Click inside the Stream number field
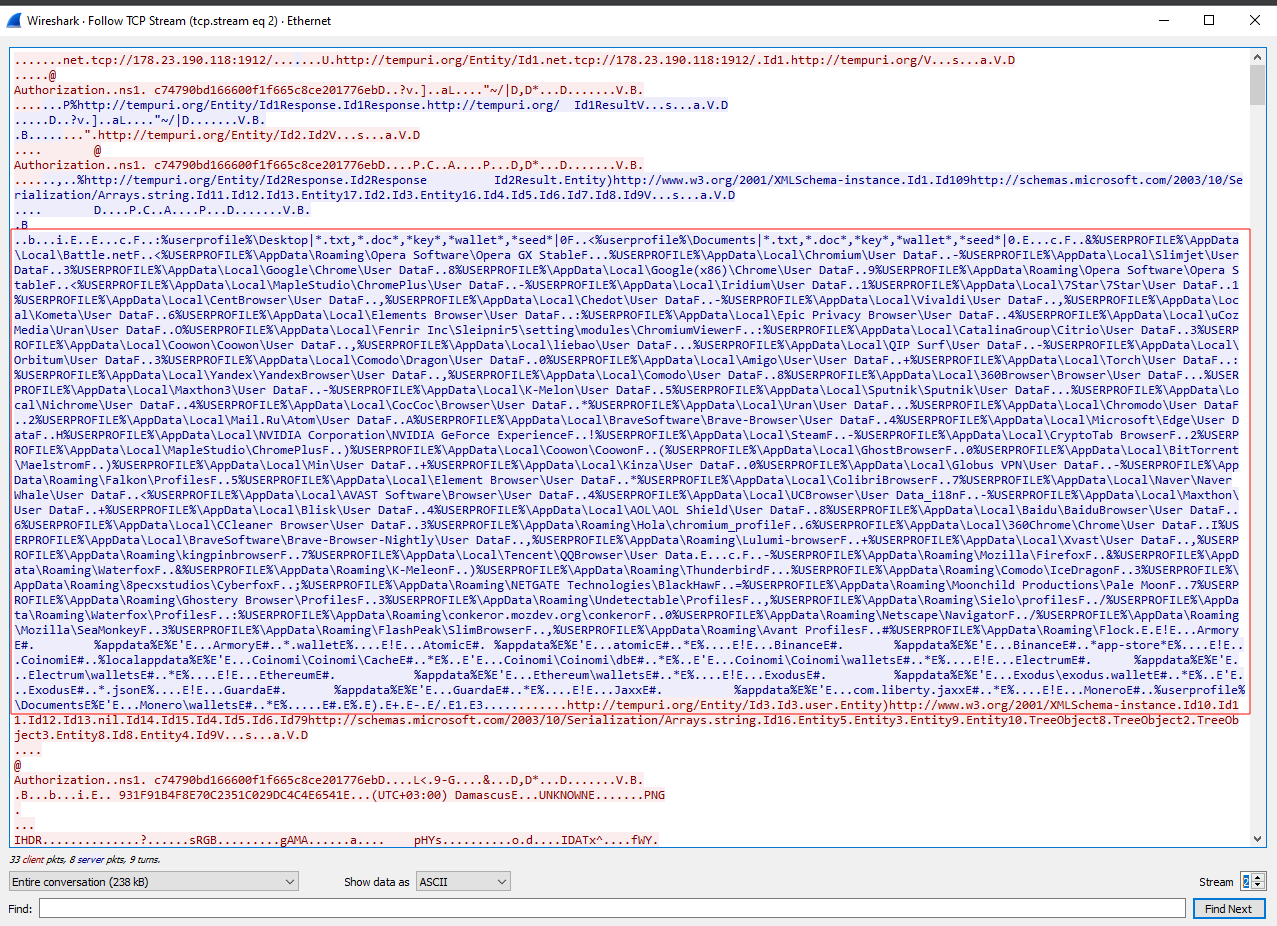The image size is (1277, 926). 1246,882
